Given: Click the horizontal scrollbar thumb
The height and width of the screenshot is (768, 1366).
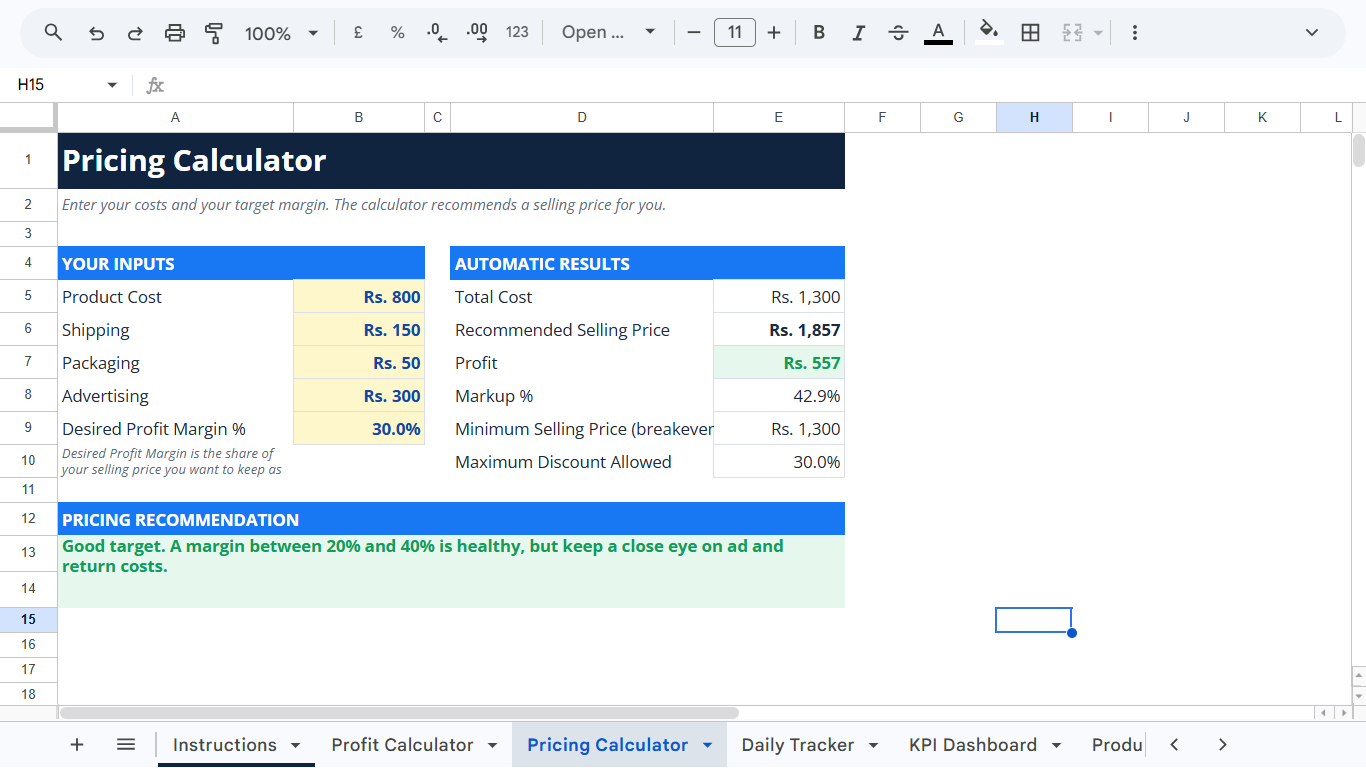Looking at the screenshot, I should pyautogui.click(x=399, y=713).
